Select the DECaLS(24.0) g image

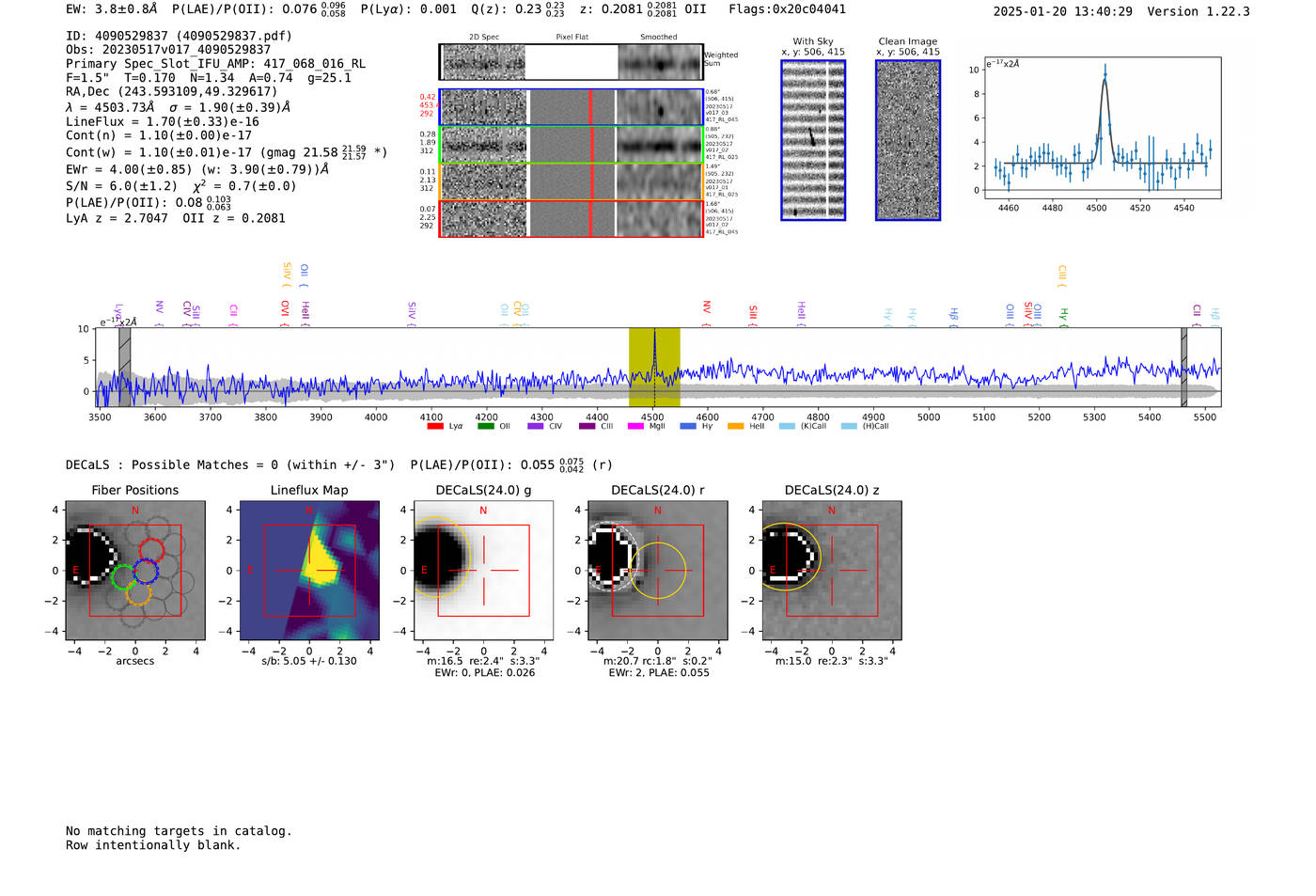tap(484, 571)
